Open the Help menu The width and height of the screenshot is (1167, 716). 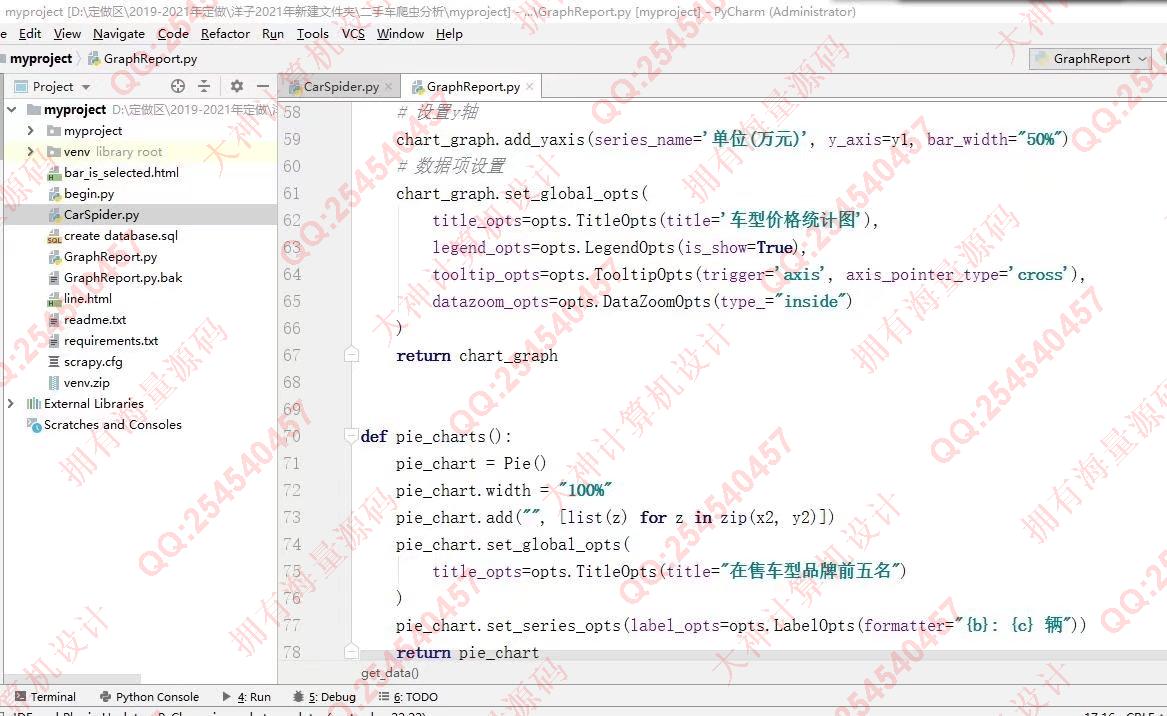[449, 33]
